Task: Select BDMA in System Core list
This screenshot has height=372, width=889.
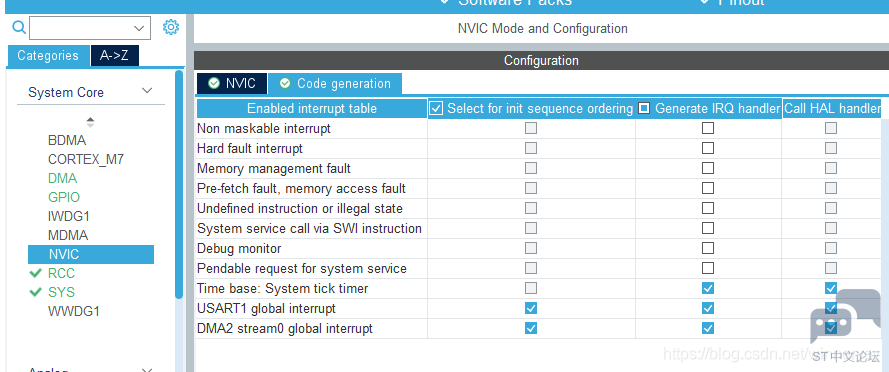Action: pos(67,141)
